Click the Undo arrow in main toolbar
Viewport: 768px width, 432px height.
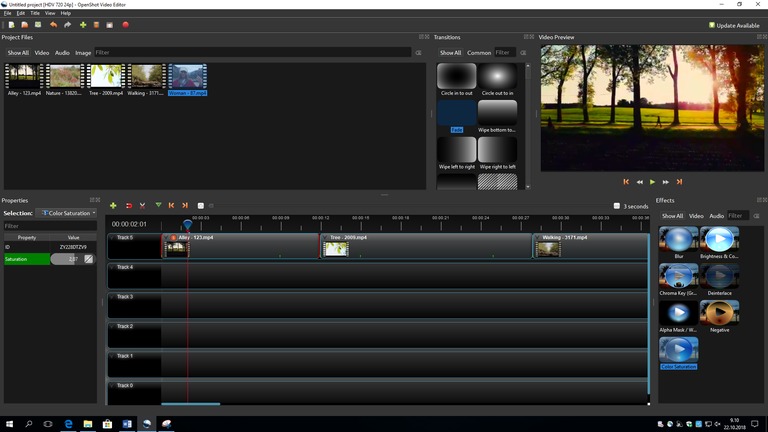[x=54, y=25]
